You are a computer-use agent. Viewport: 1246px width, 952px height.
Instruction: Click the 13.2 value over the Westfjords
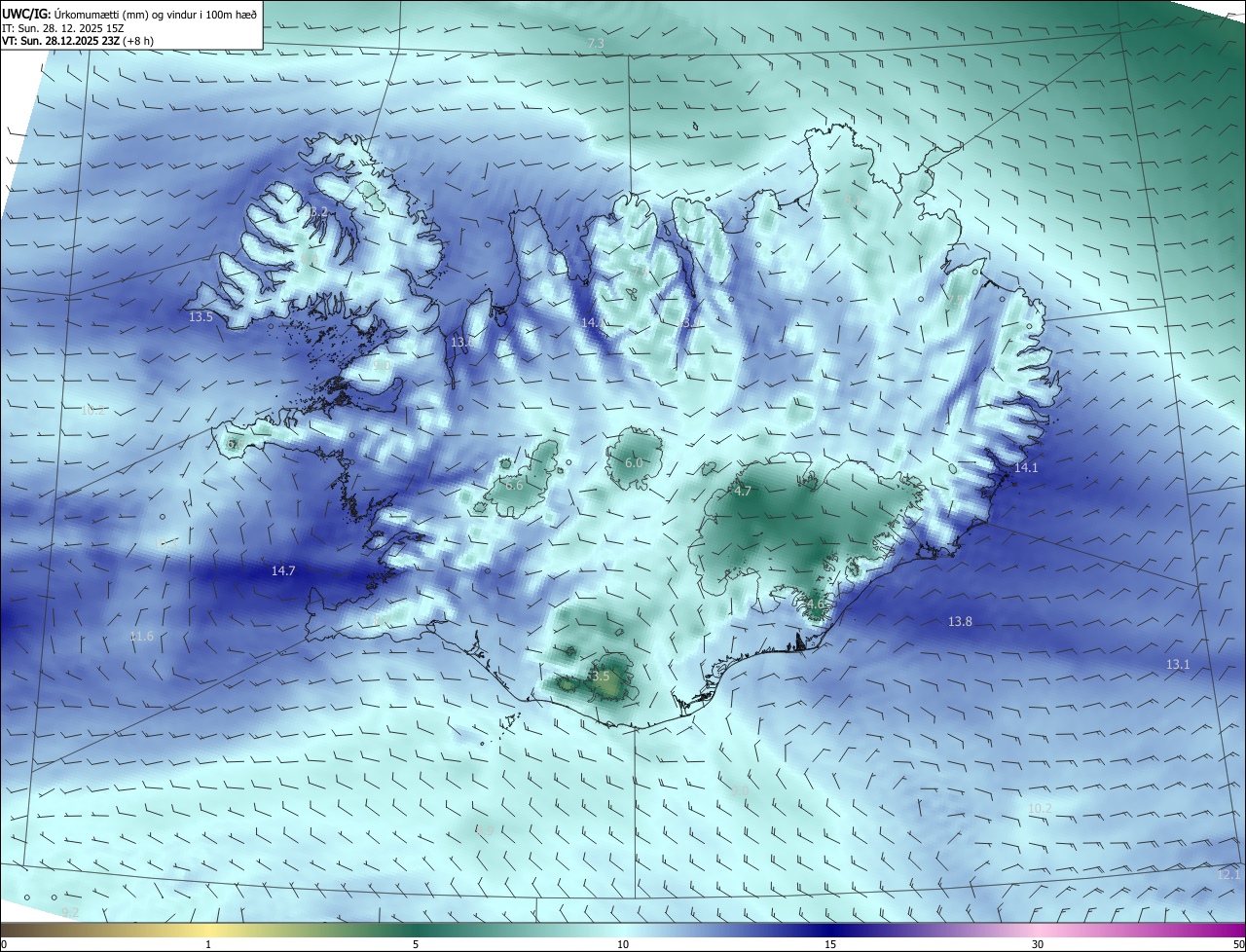pos(317,212)
